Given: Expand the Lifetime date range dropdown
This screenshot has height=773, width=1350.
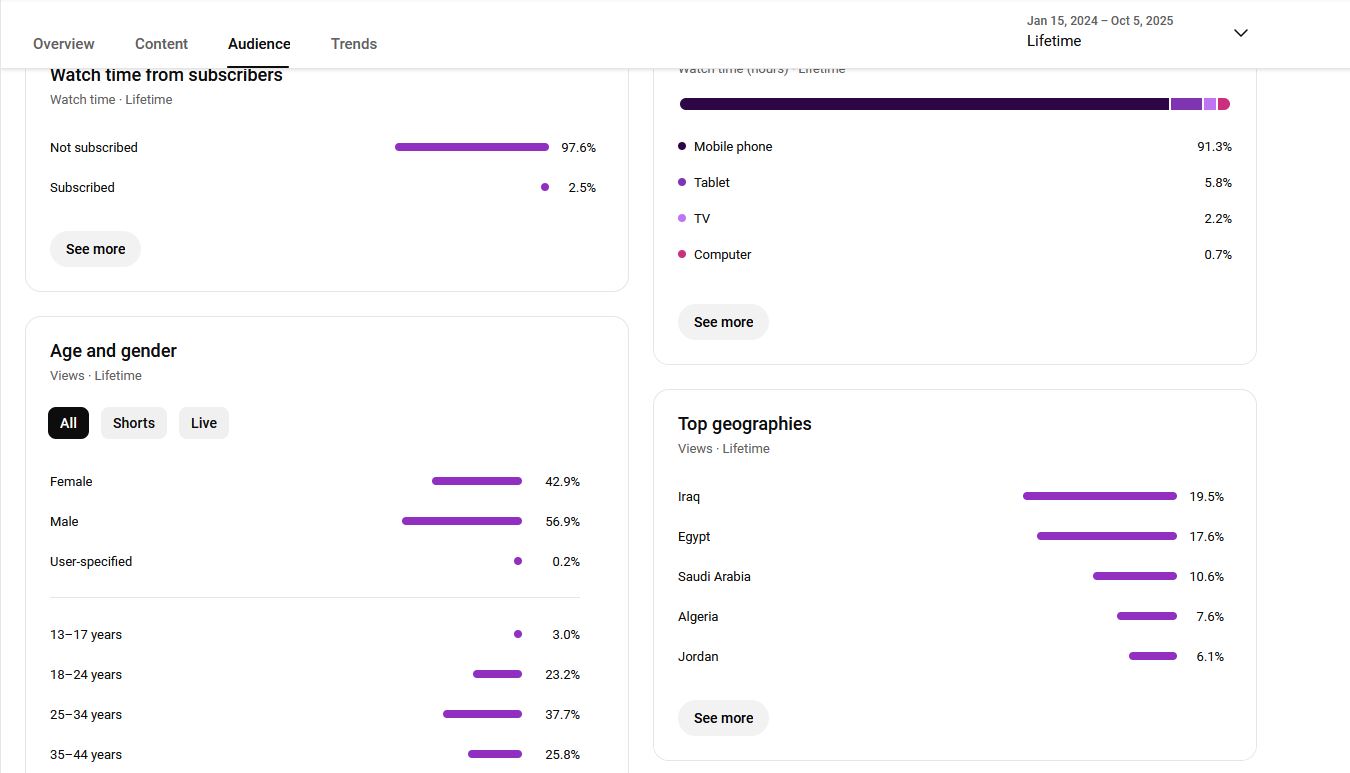Looking at the screenshot, I should pos(1240,33).
